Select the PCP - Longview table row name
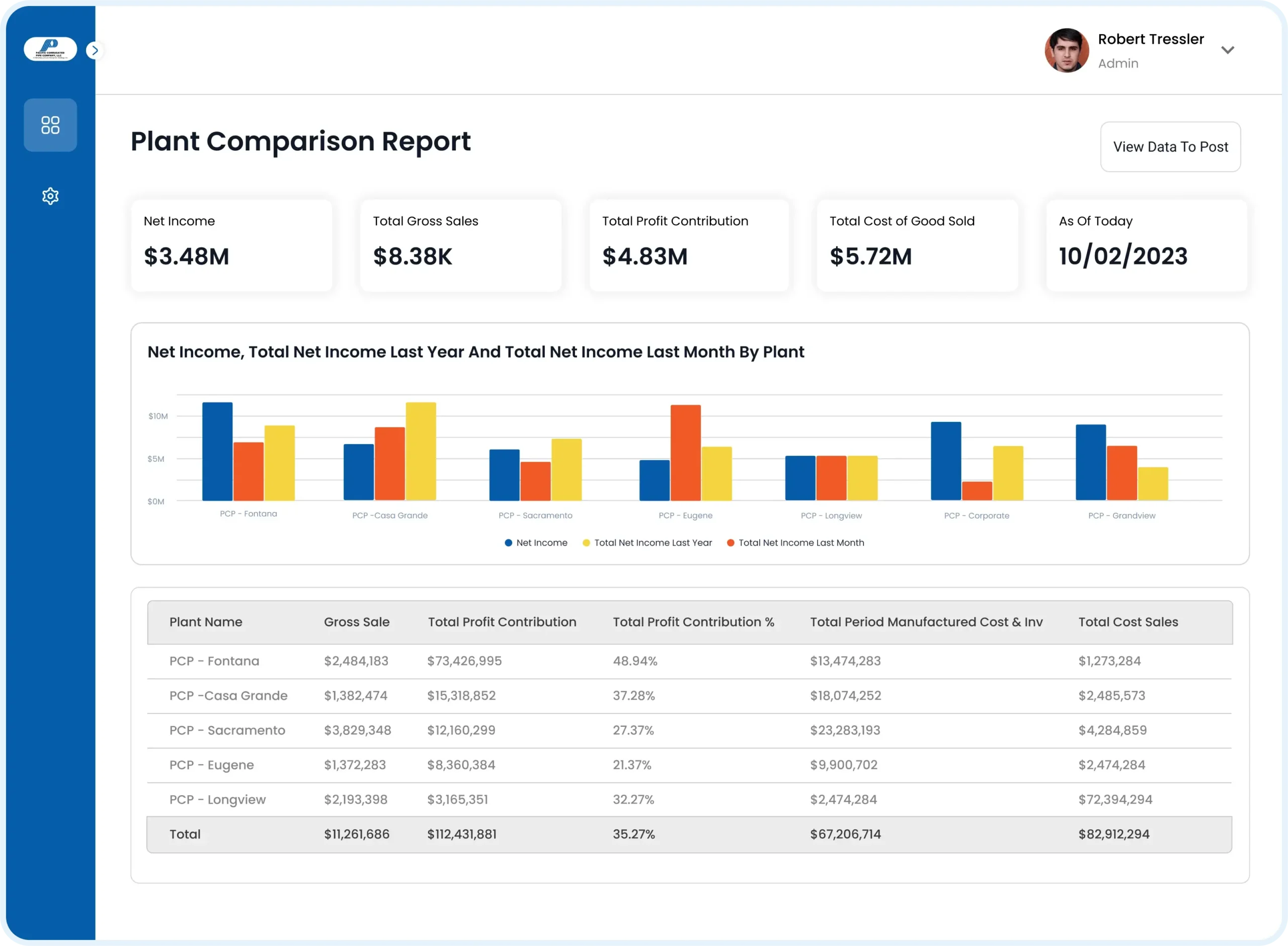This screenshot has width=1288, height=946. coord(218,800)
